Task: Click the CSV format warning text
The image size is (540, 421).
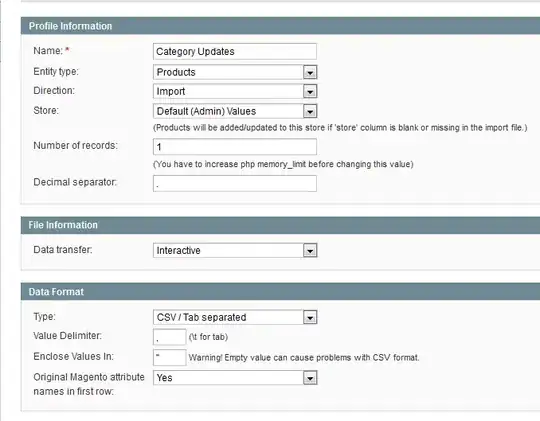Action: [304, 358]
